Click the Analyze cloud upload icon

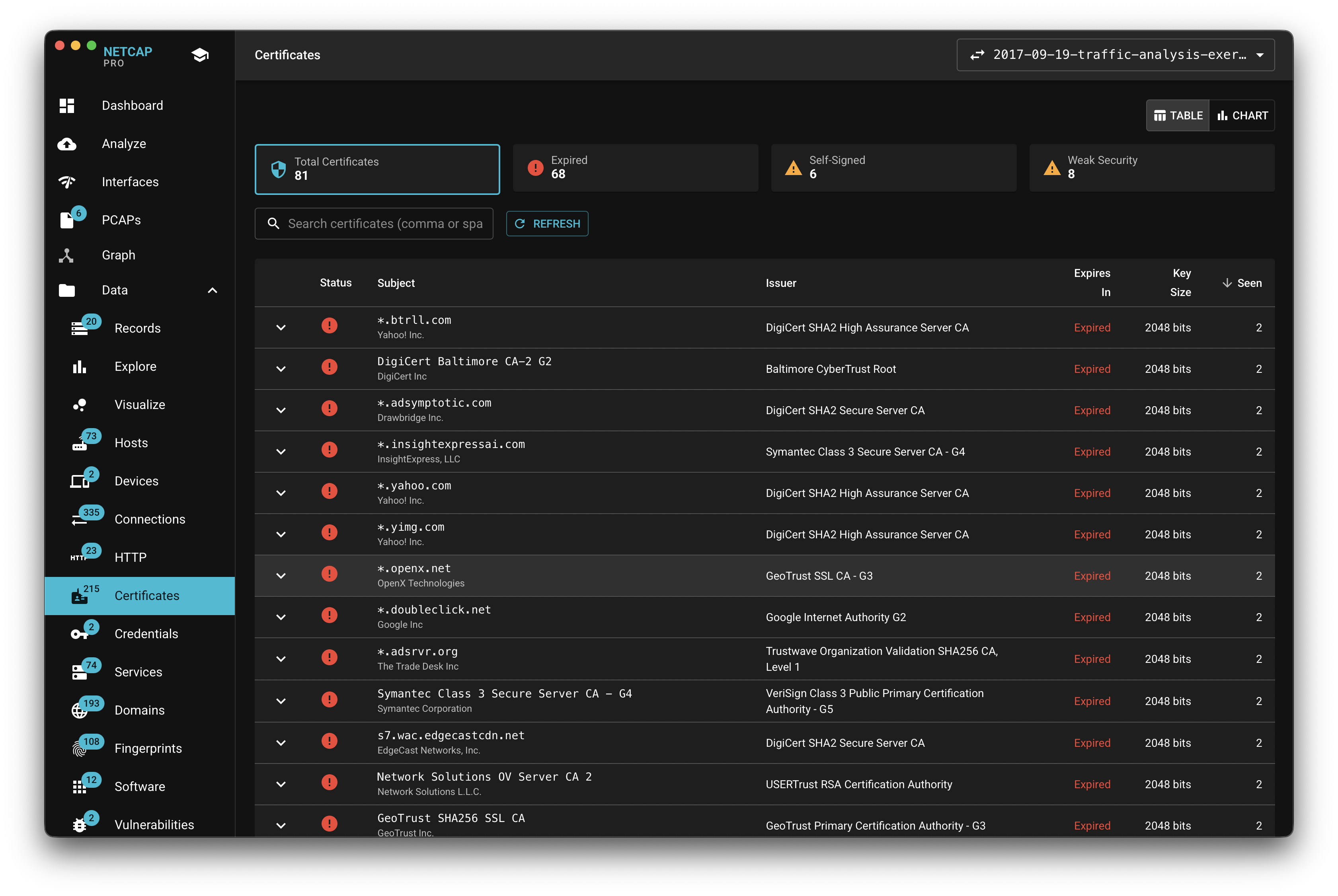click(x=67, y=144)
